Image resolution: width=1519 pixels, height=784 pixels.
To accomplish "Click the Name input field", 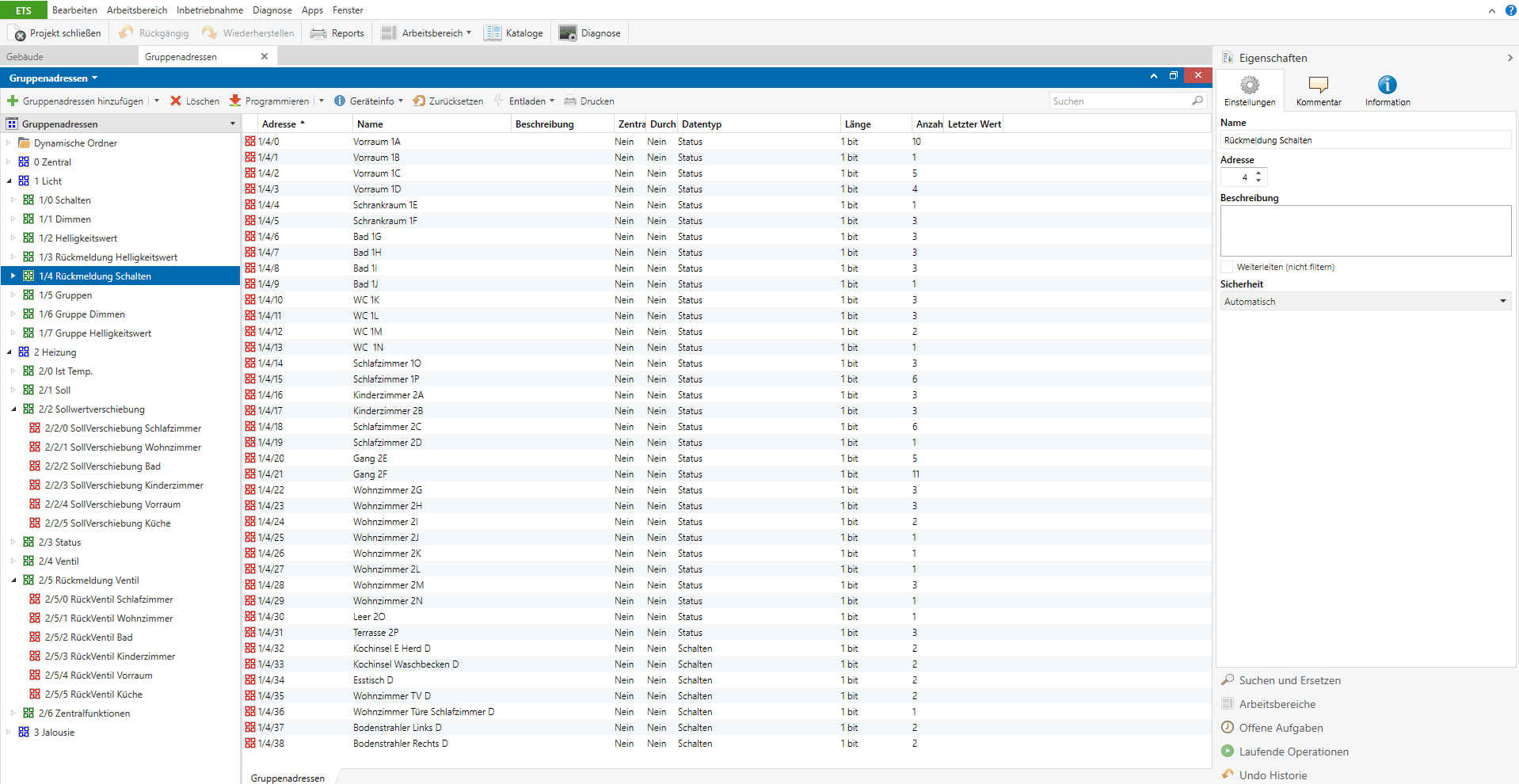I will [1365, 140].
